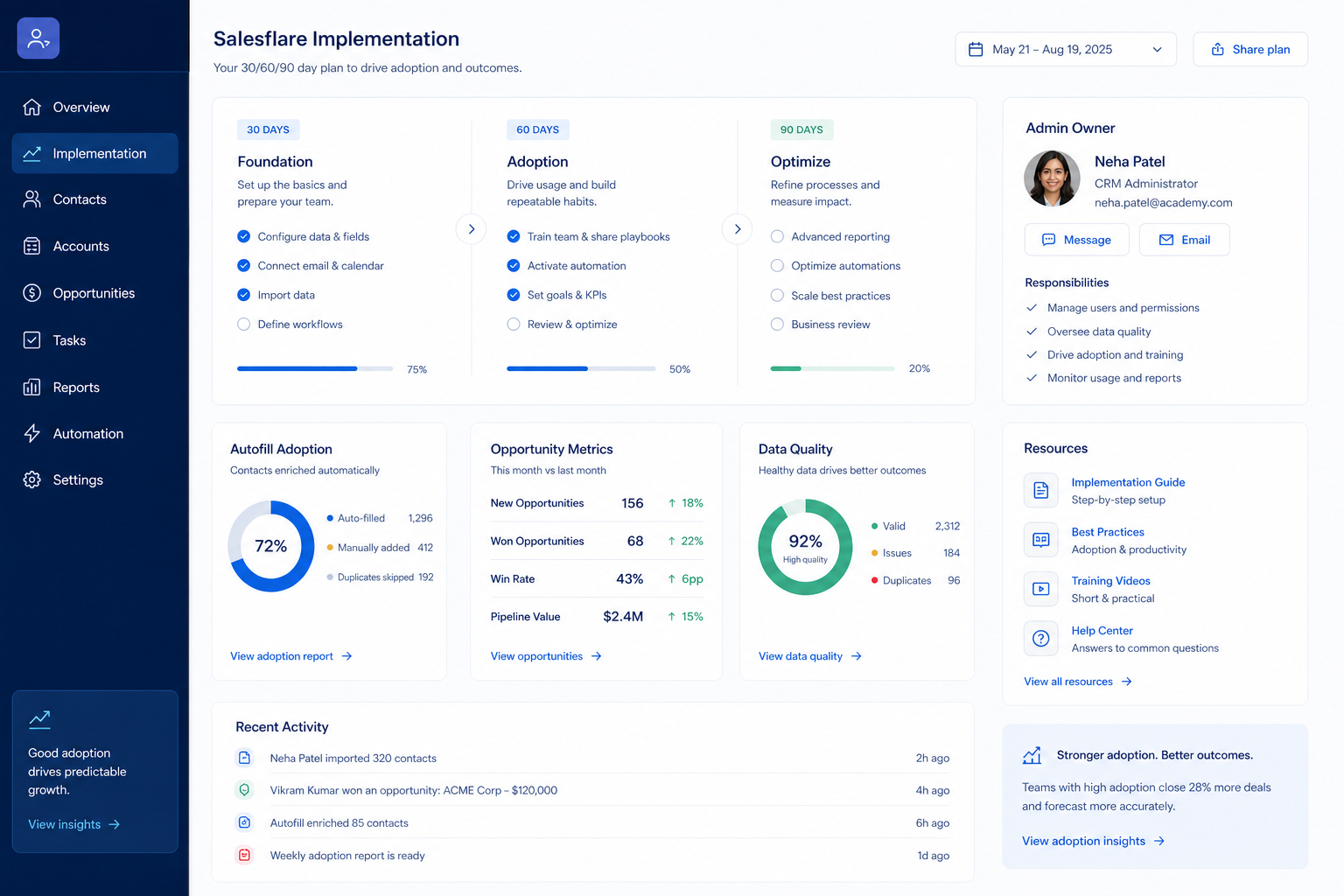Click arrow icon next to View opportunities
Screen dimensions: 1344x896
[x=596, y=656]
